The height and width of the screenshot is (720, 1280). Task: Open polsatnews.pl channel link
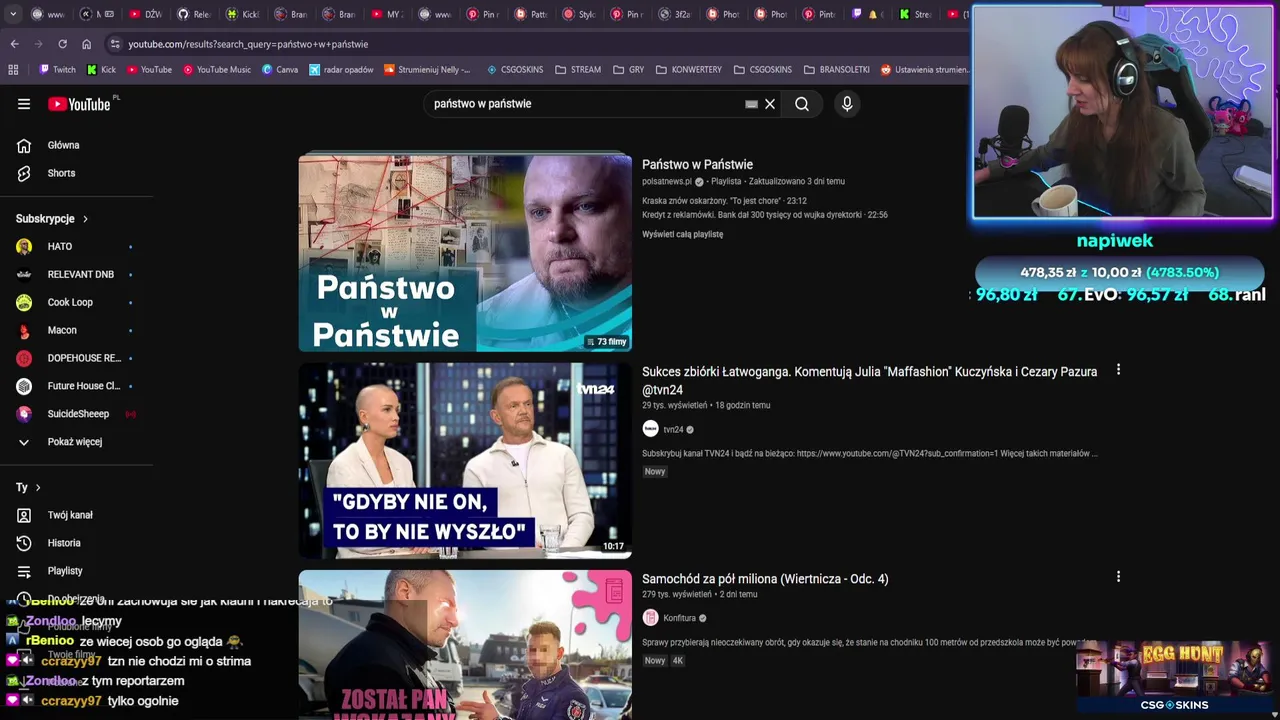click(x=666, y=182)
